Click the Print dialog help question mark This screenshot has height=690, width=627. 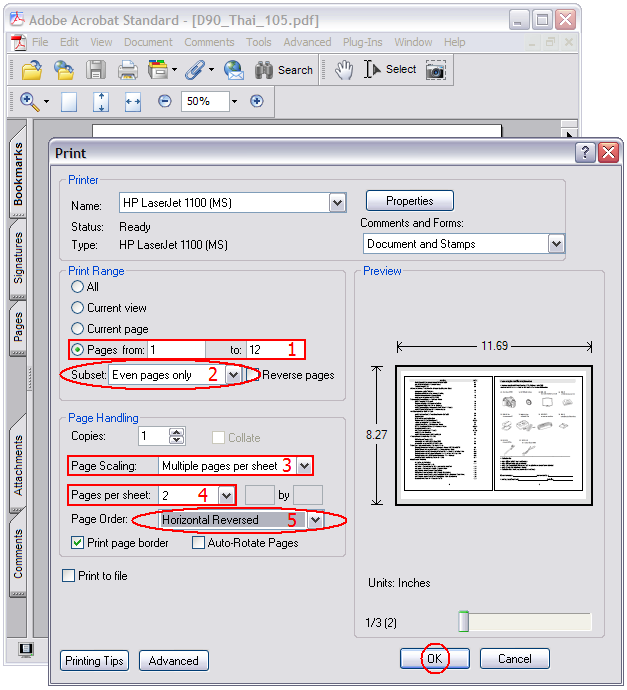(x=585, y=153)
